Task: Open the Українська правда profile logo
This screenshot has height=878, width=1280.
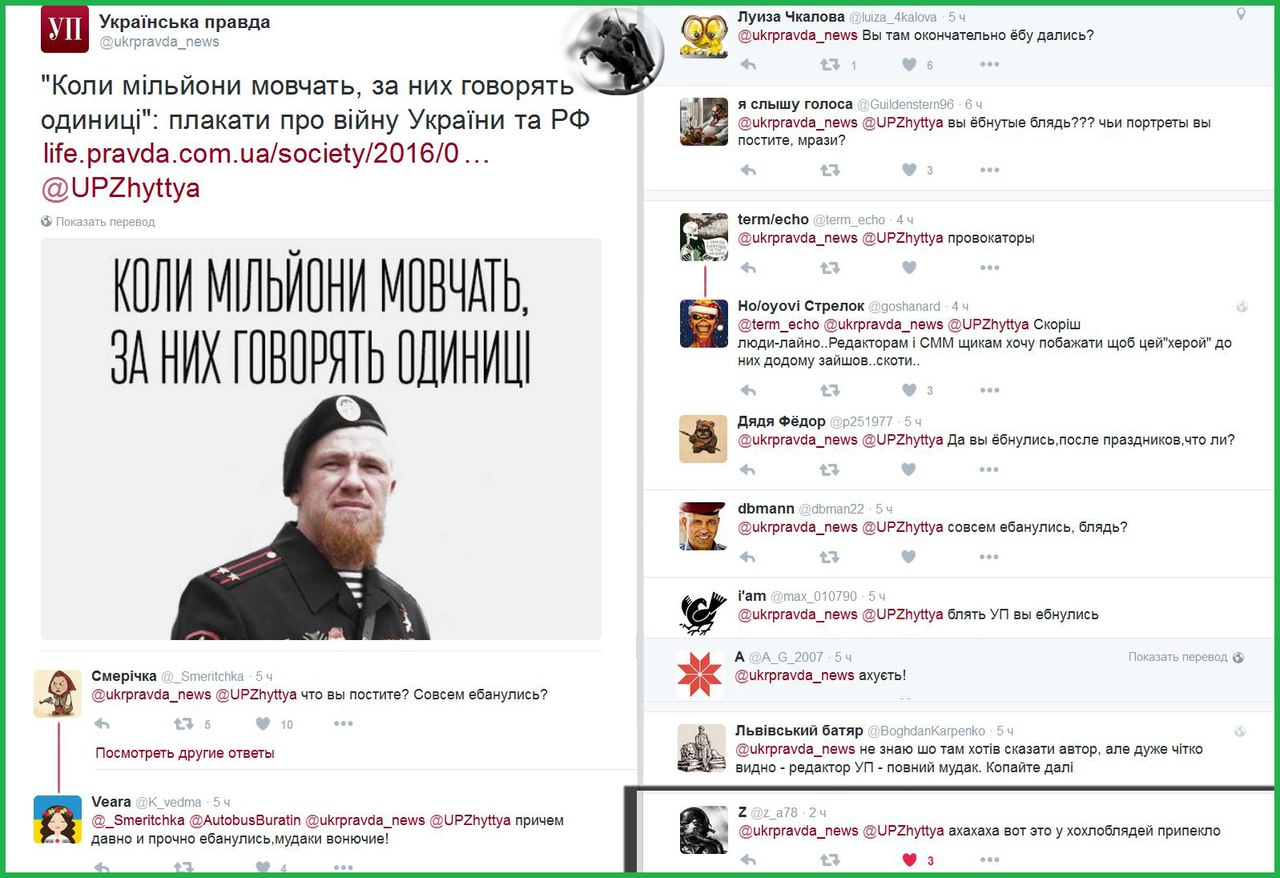Action: coord(65,28)
